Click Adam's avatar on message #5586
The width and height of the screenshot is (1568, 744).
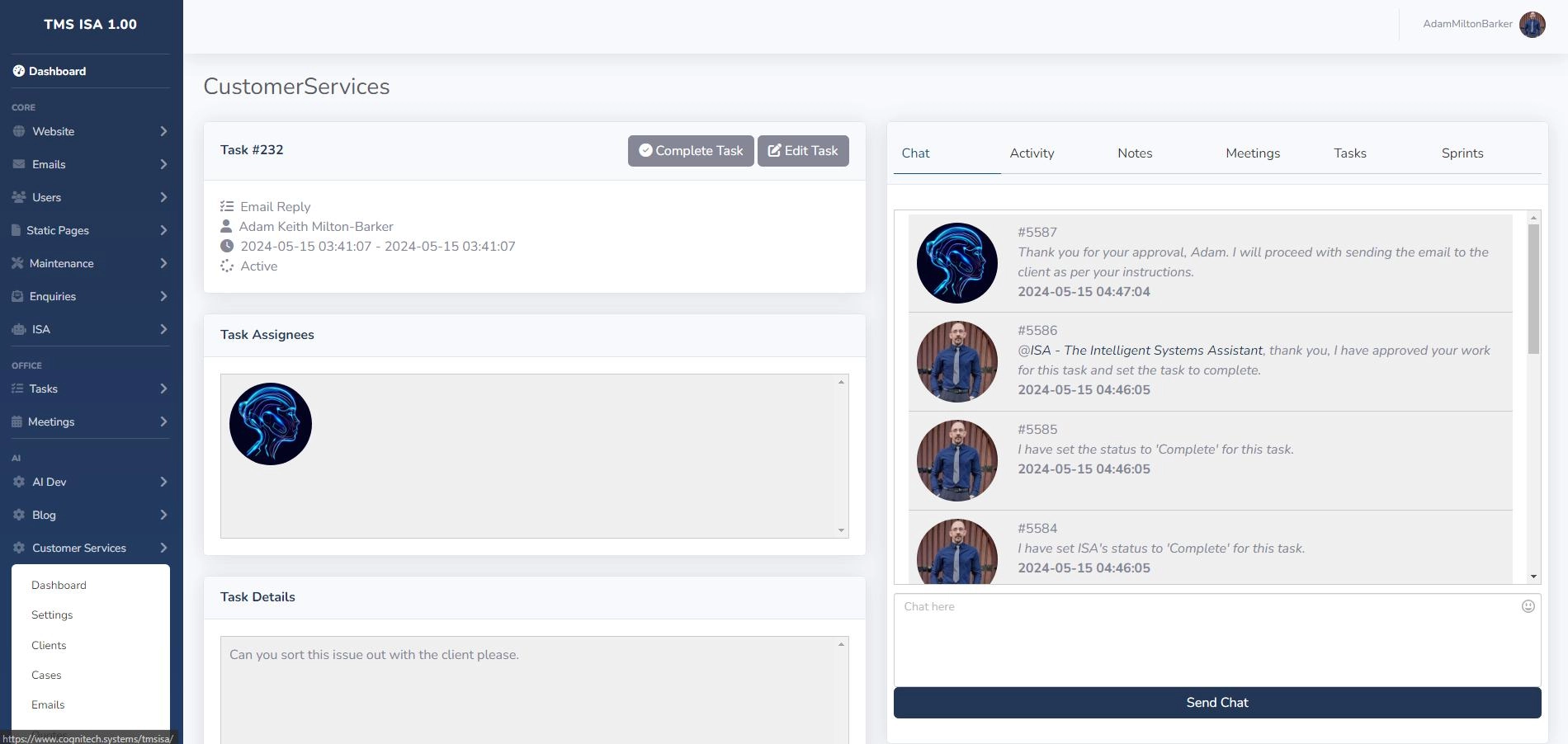[x=957, y=361]
